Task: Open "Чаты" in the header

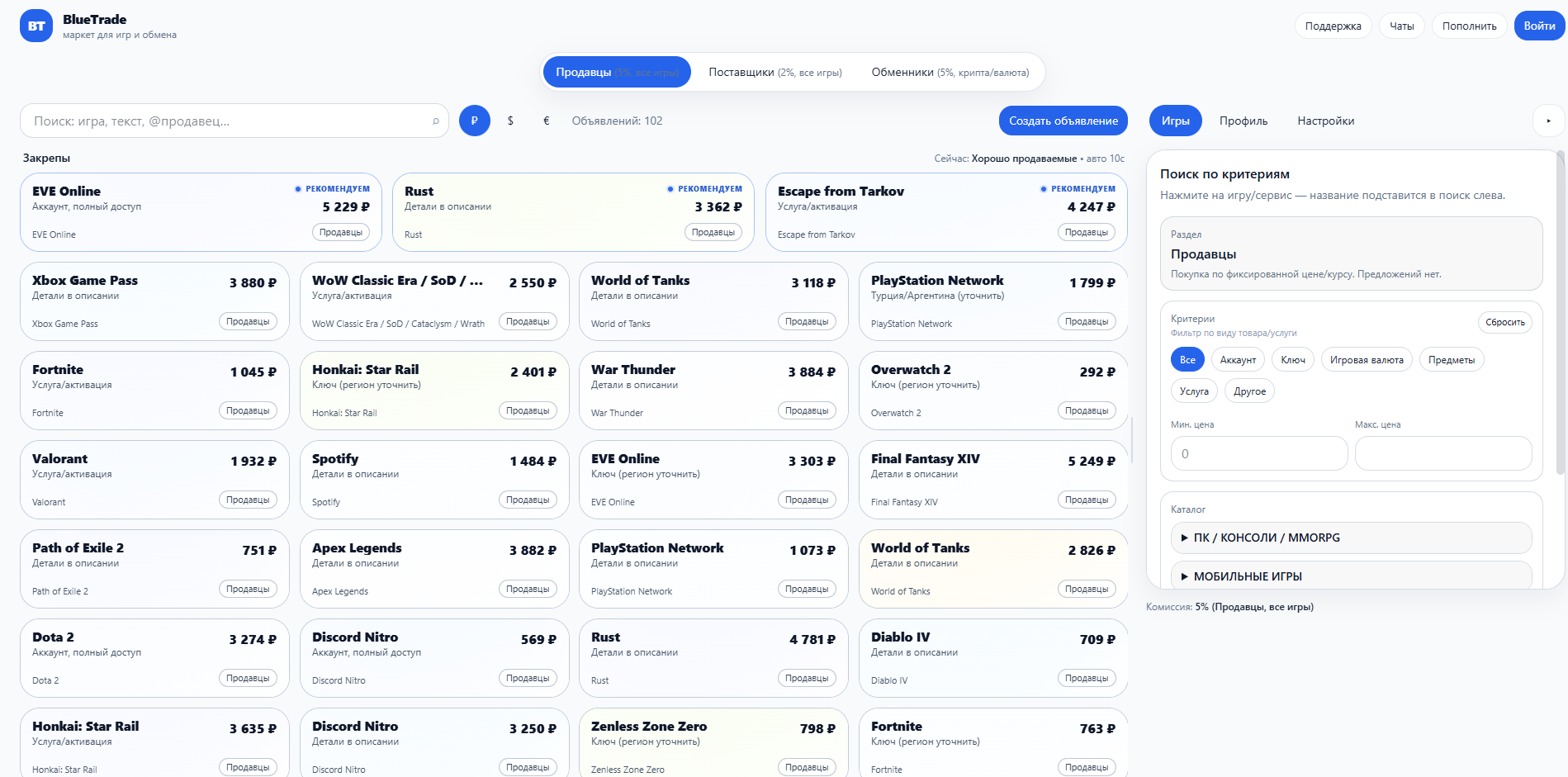Action: pyautogui.click(x=1402, y=26)
